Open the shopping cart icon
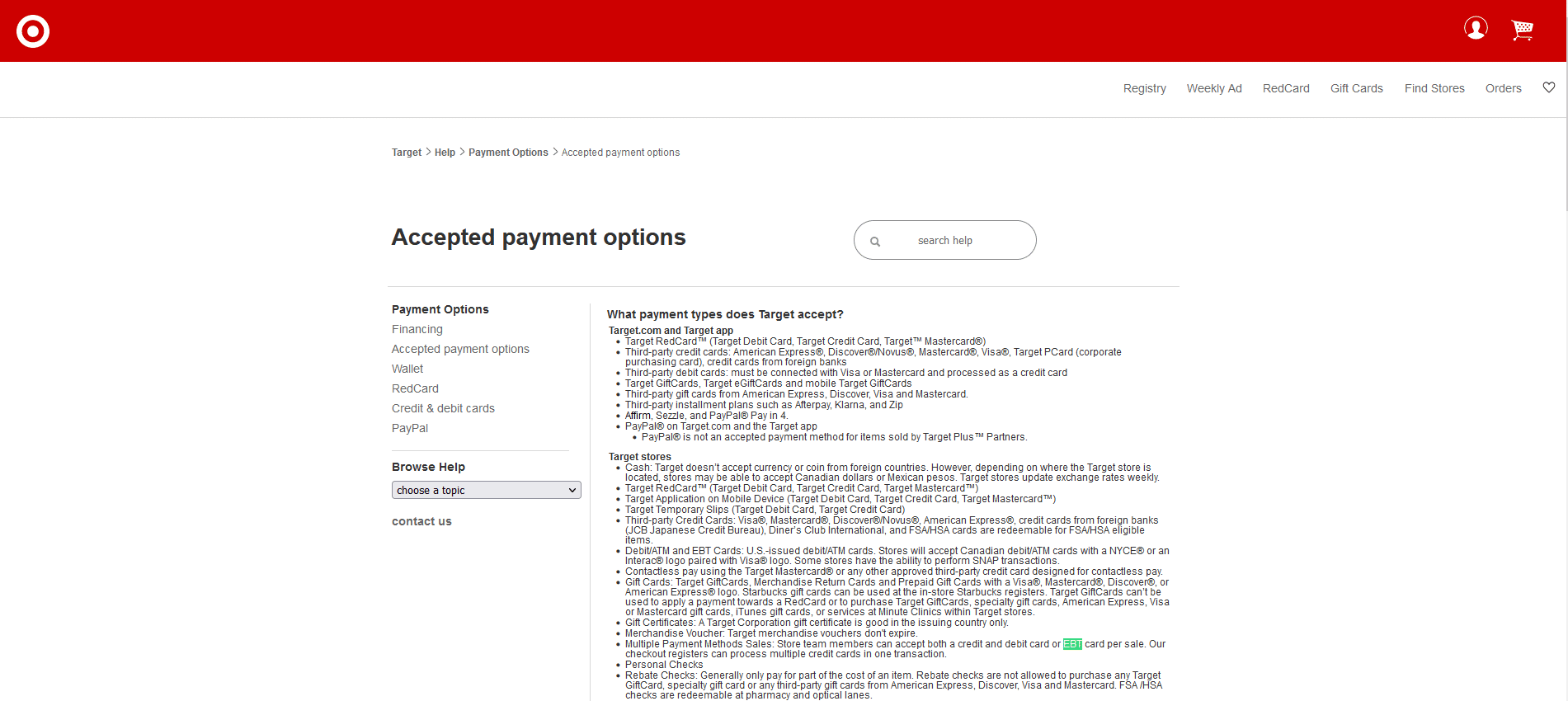Image resolution: width=1568 pixels, height=701 pixels. pyautogui.click(x=1522, y=30)
